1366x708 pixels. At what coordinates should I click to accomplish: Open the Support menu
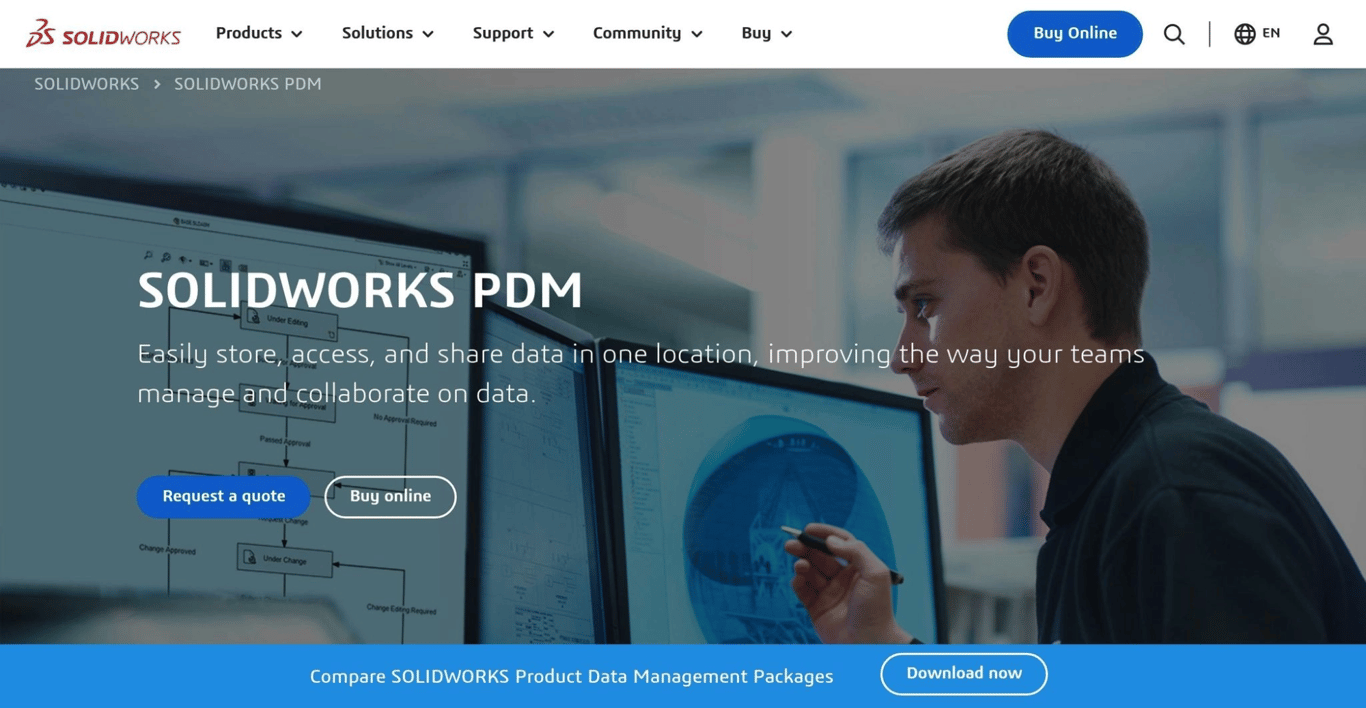pyautogui.click(x=513, y=33)
